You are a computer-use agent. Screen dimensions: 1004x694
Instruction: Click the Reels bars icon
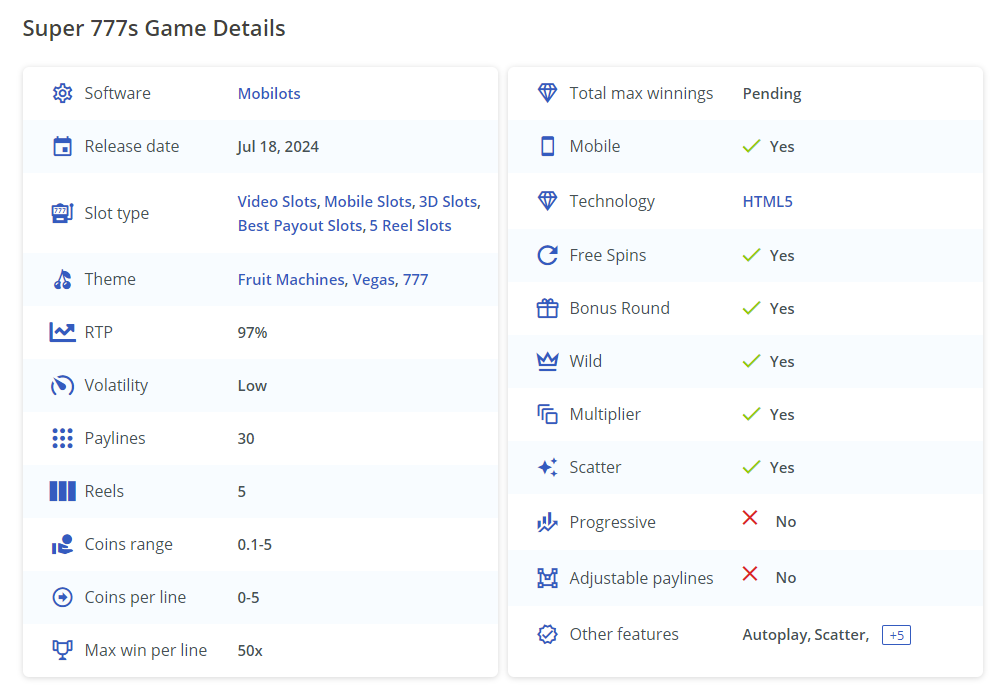(x=62, y=492)
